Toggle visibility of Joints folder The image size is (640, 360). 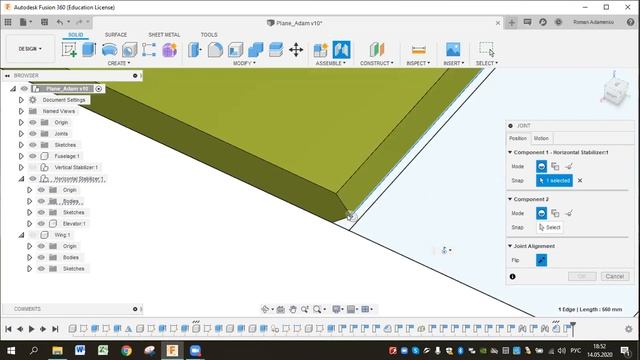click(33, 133)
